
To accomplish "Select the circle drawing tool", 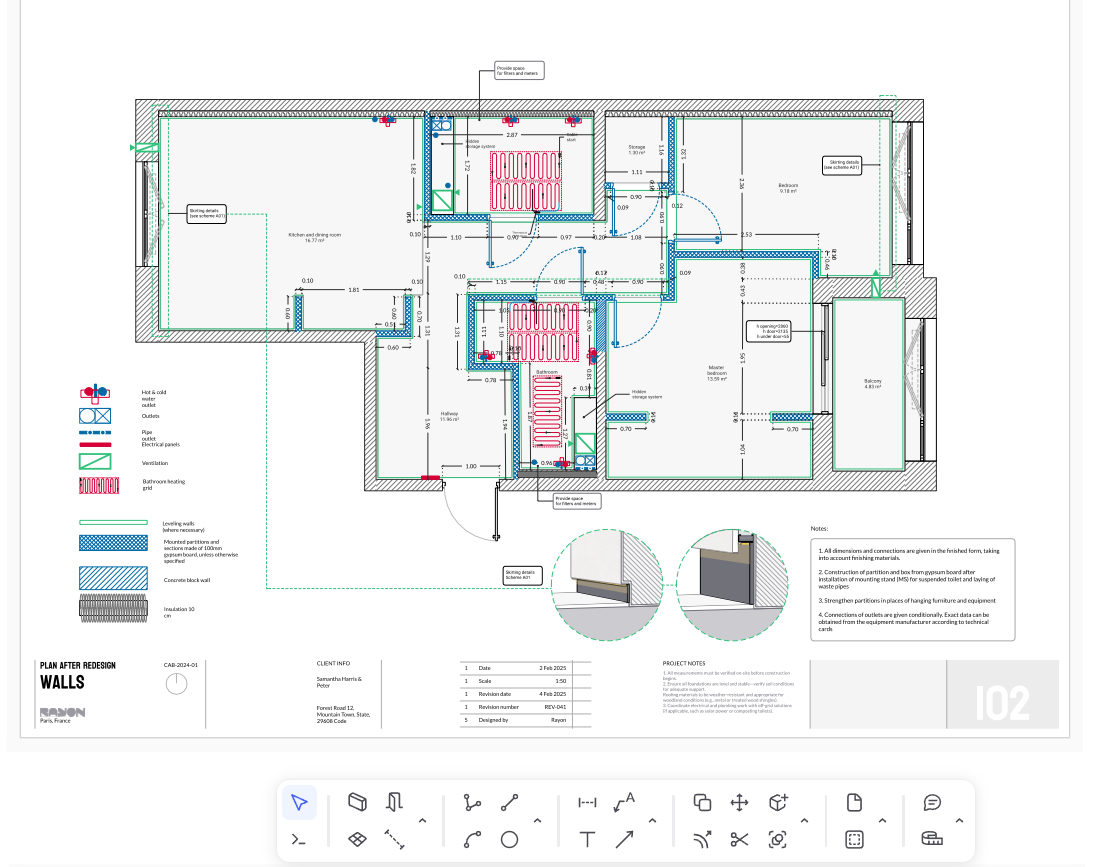I will coord(509,840).
